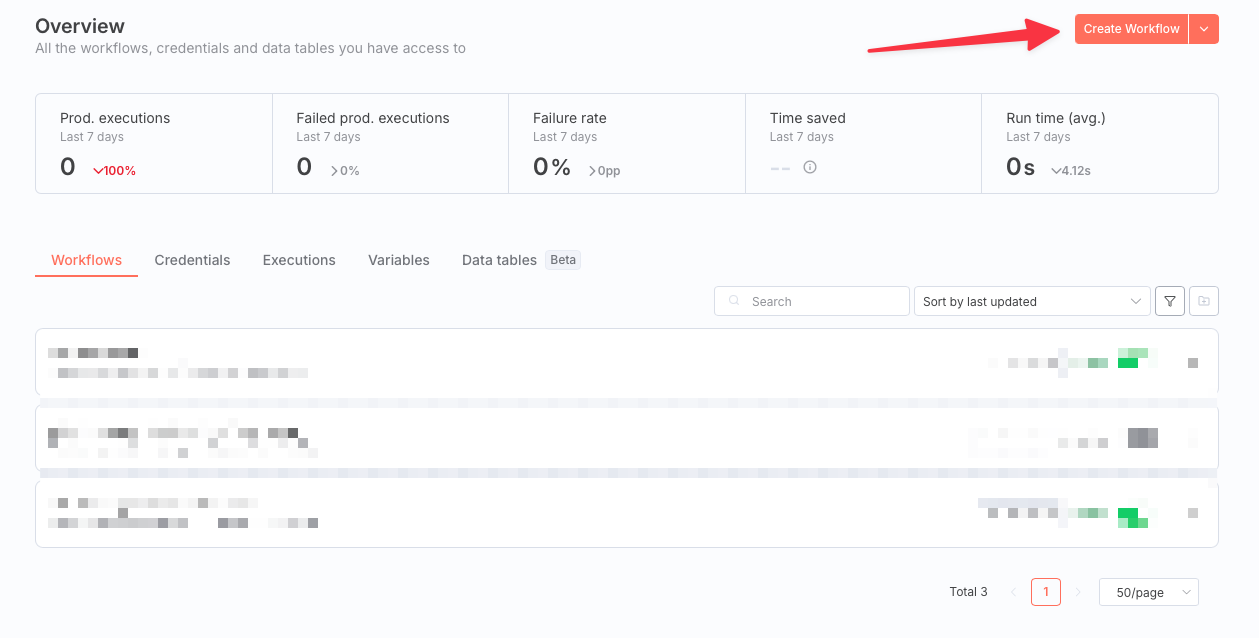Viewport: 1259px width, 638px height.
Task: Click the Create Workflow button
Action: [x=1131, y=29]
